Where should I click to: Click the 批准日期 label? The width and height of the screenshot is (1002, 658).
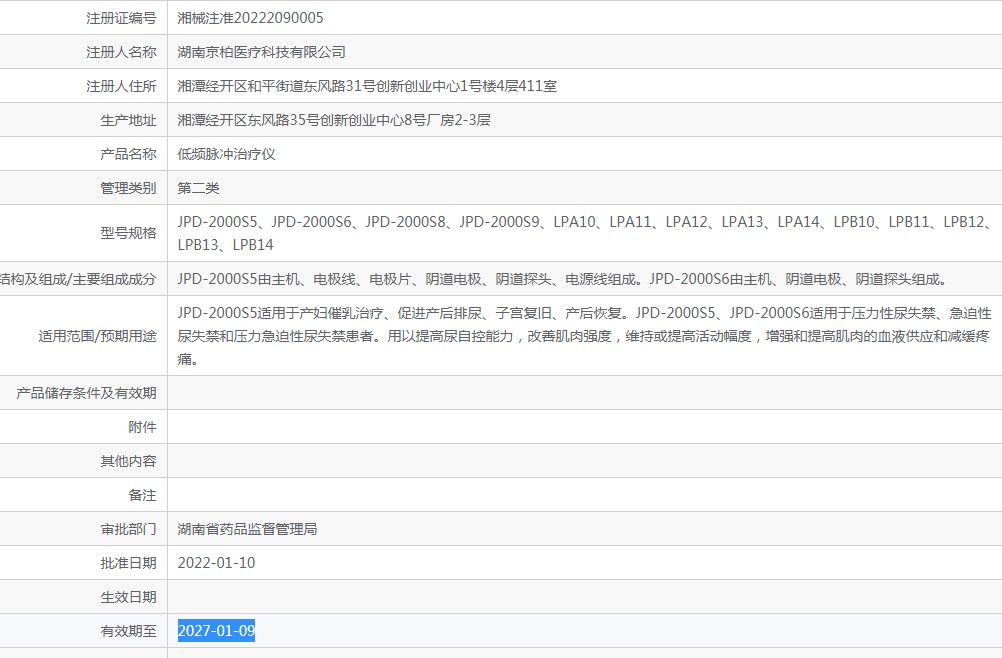pyautogui.click(x=128, y=563)
